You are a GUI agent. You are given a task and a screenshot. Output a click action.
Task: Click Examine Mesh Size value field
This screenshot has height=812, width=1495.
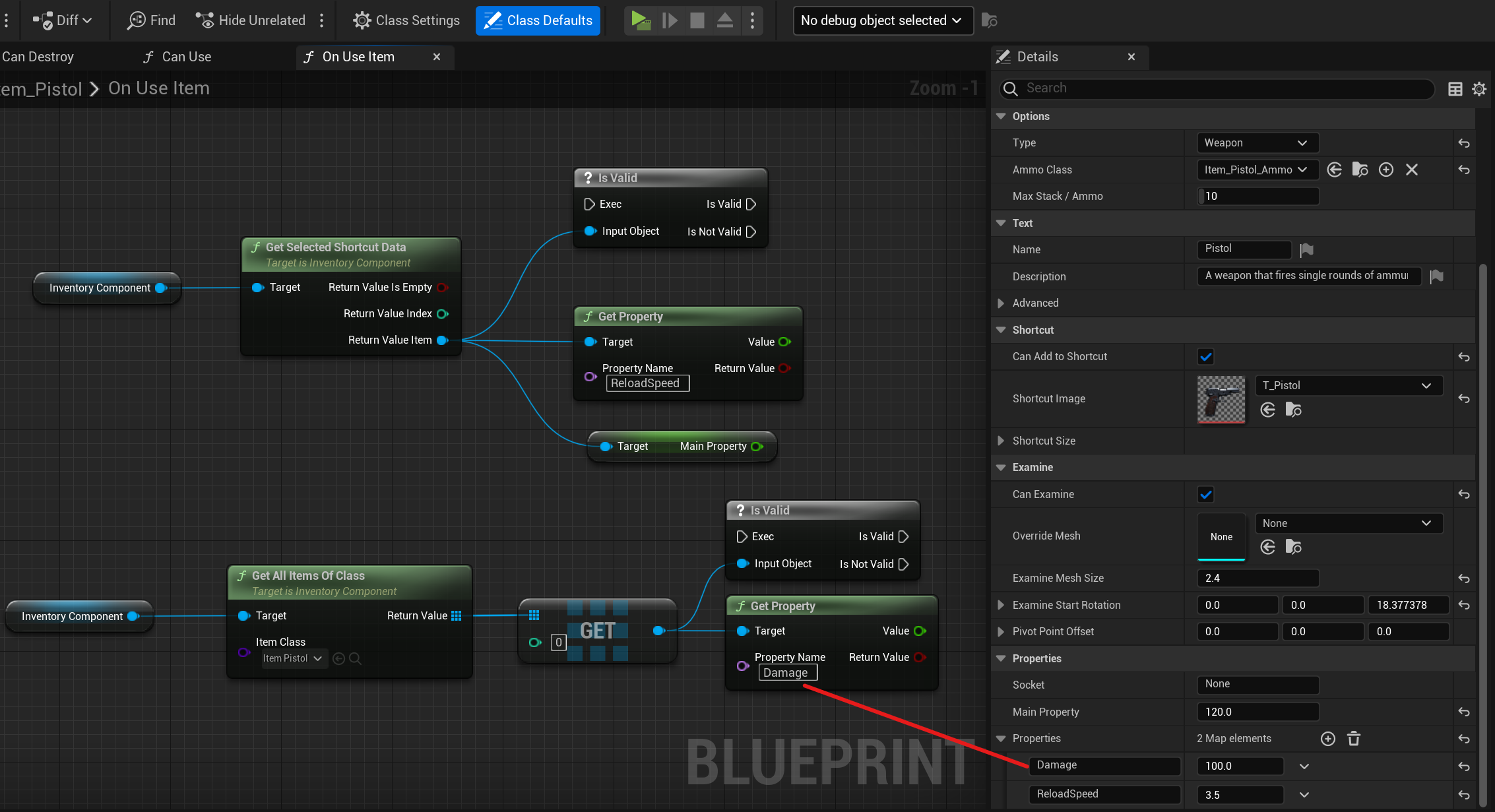coord(1258,578)
